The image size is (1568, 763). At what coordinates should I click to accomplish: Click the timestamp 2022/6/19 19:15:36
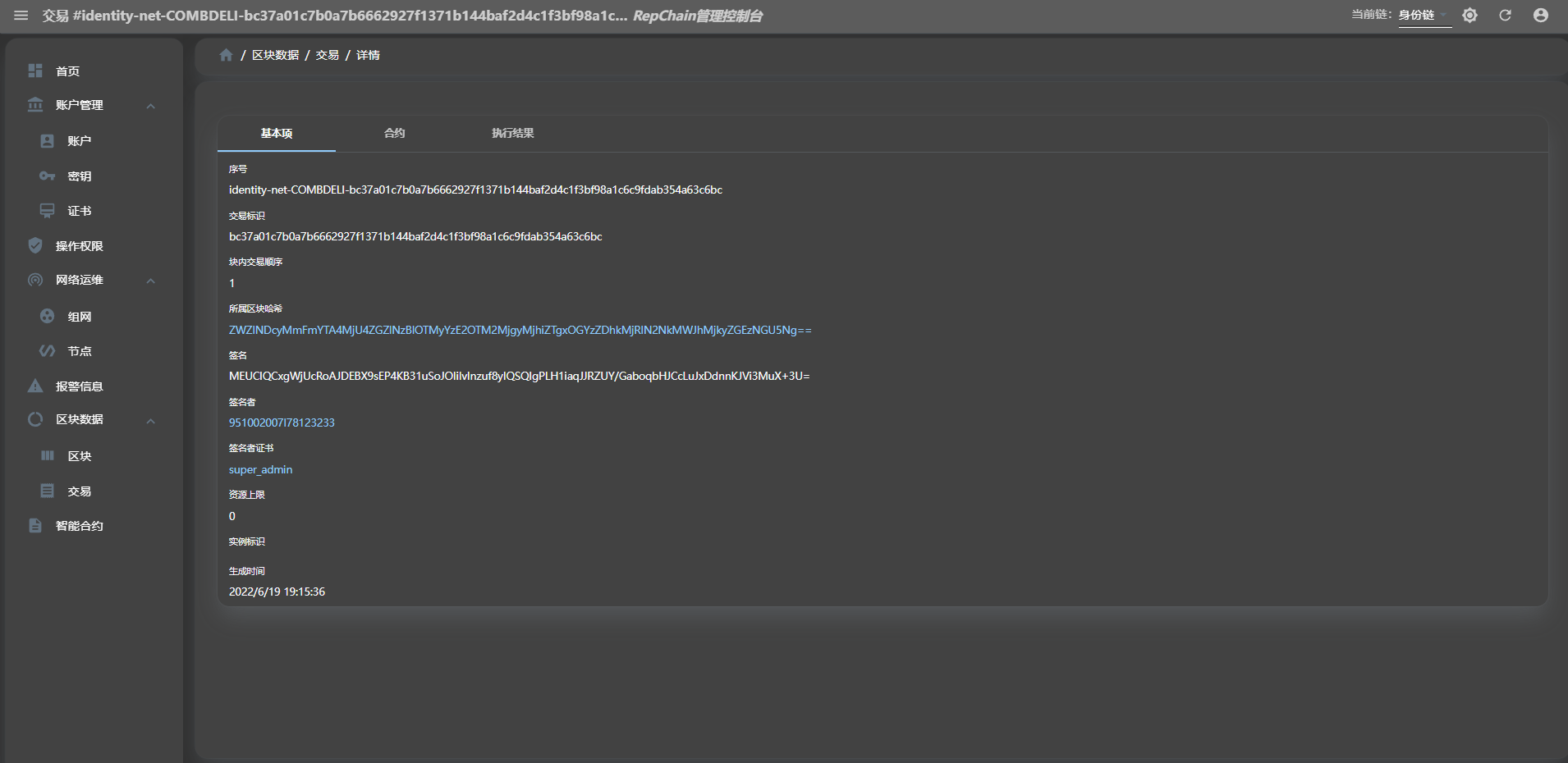277,592
